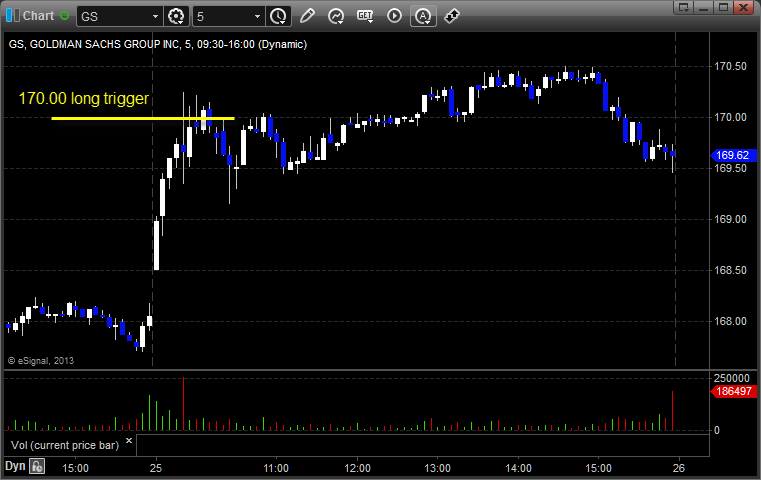Screen dimensions: 761x480
Task: Open the symbol settings gear menu
Action: pos(176,16)
